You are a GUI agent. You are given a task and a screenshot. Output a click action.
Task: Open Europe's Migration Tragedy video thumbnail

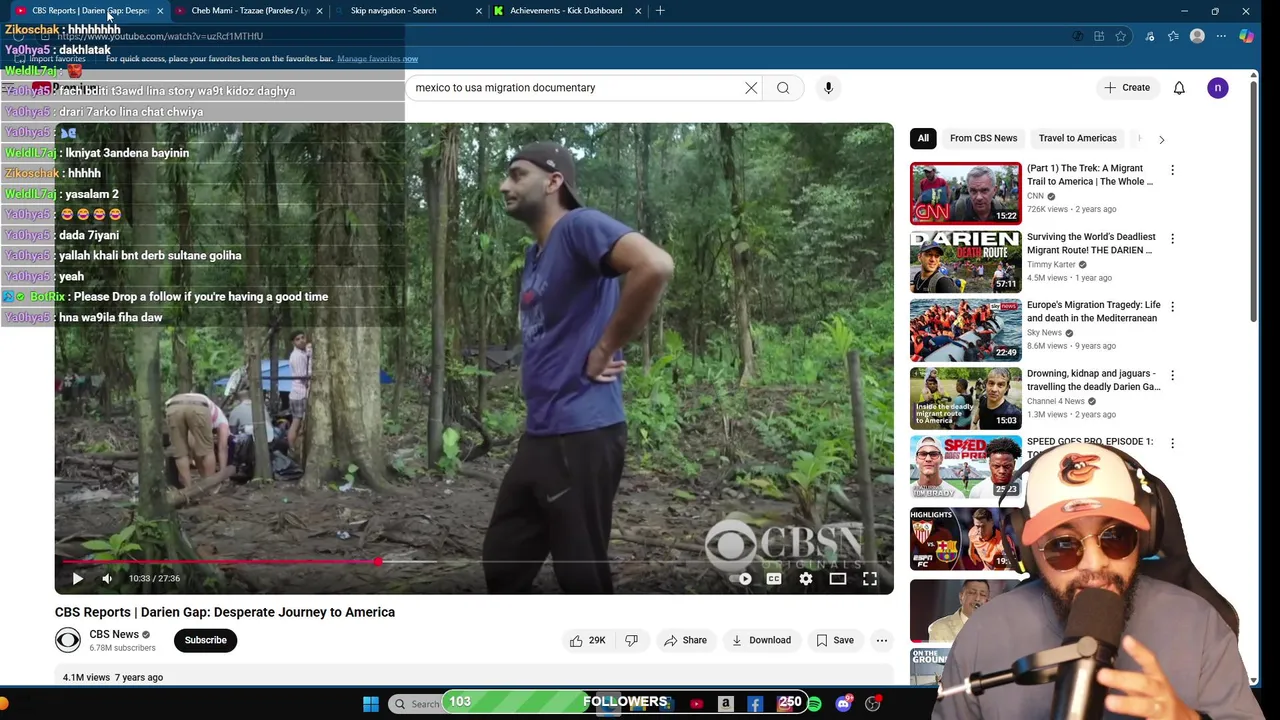click(x=965, y=330)
